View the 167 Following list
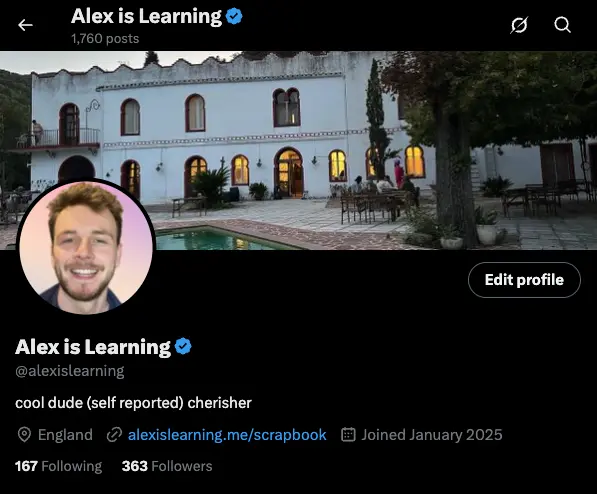The height and width of the screenshot is (494, 597). (58, 466)
